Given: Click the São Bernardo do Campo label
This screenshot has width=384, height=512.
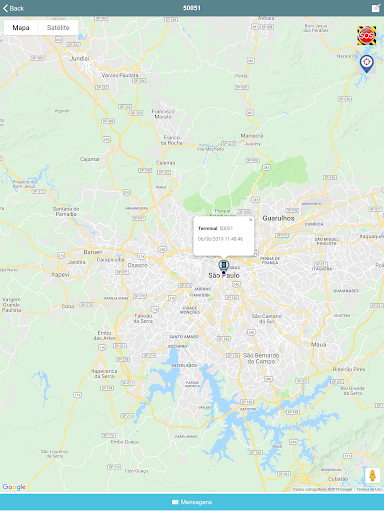Looking at the screenshot, I should tap(261, 358).
